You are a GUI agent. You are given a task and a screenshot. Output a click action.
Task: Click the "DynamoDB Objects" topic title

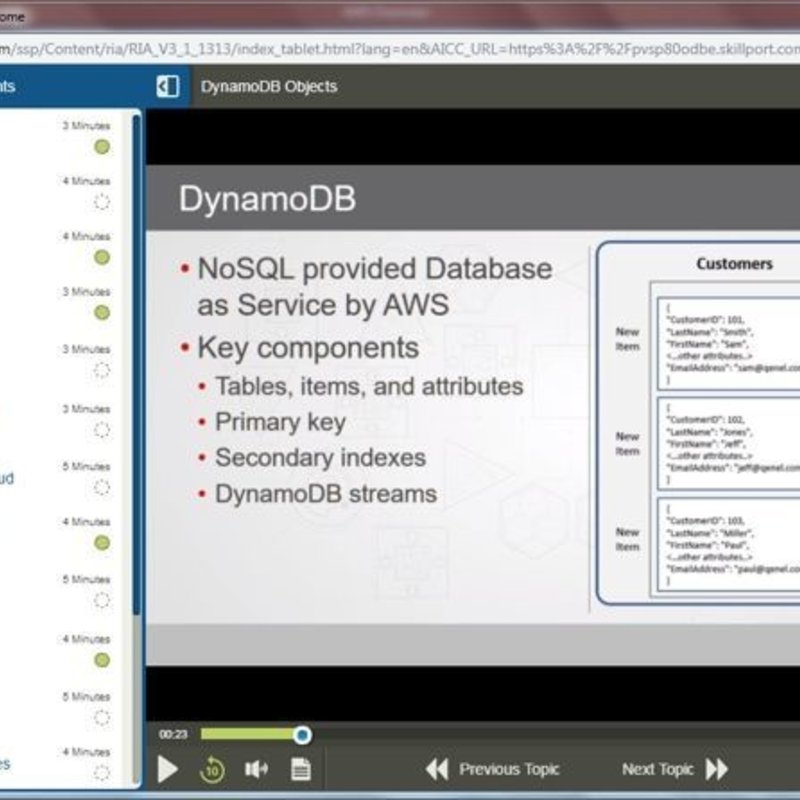pos(269,87)
